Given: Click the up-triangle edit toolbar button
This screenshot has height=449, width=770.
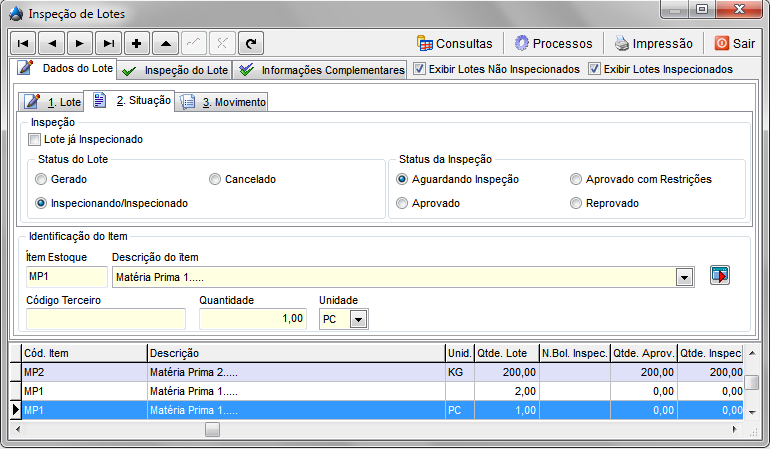Looking at the screenshot, I should [165, 43].
